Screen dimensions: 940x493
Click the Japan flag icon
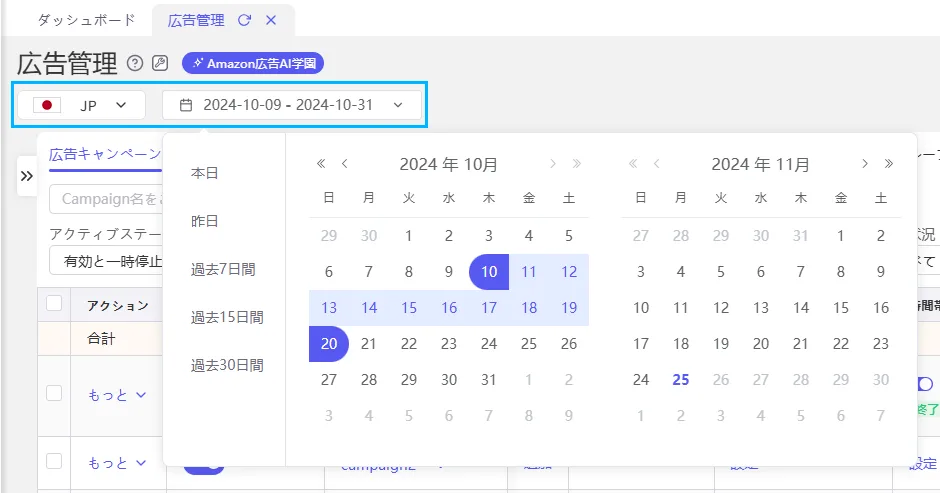pyautogui.click(x=47, y=106)
